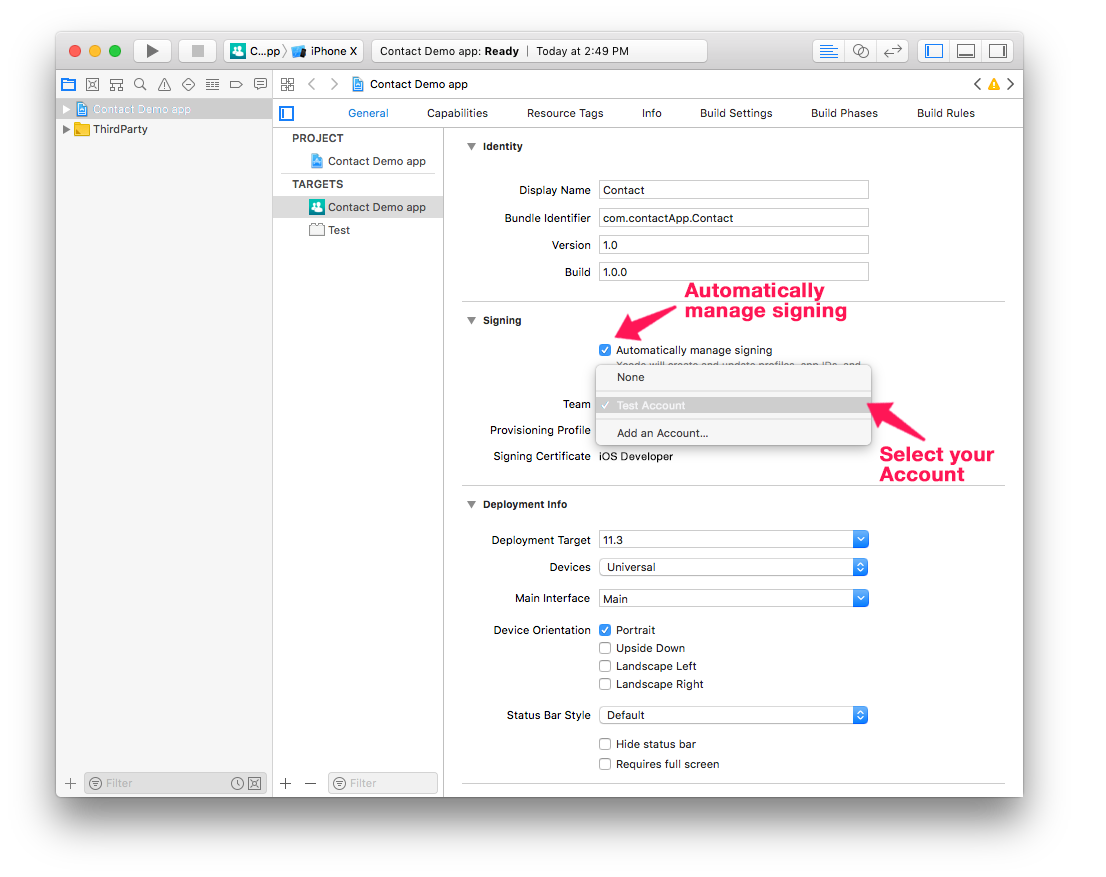Switch to the Build Phases tab

844,113
